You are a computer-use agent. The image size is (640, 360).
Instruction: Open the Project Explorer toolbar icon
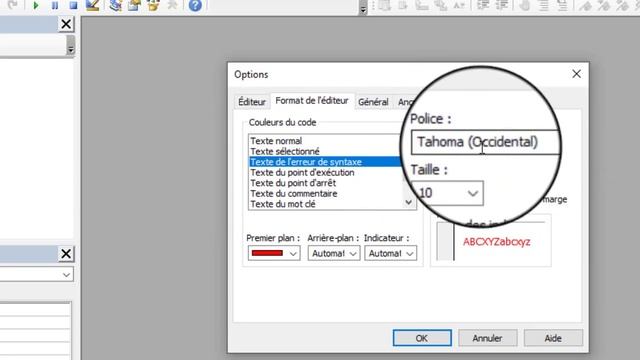tap(116, 5)
